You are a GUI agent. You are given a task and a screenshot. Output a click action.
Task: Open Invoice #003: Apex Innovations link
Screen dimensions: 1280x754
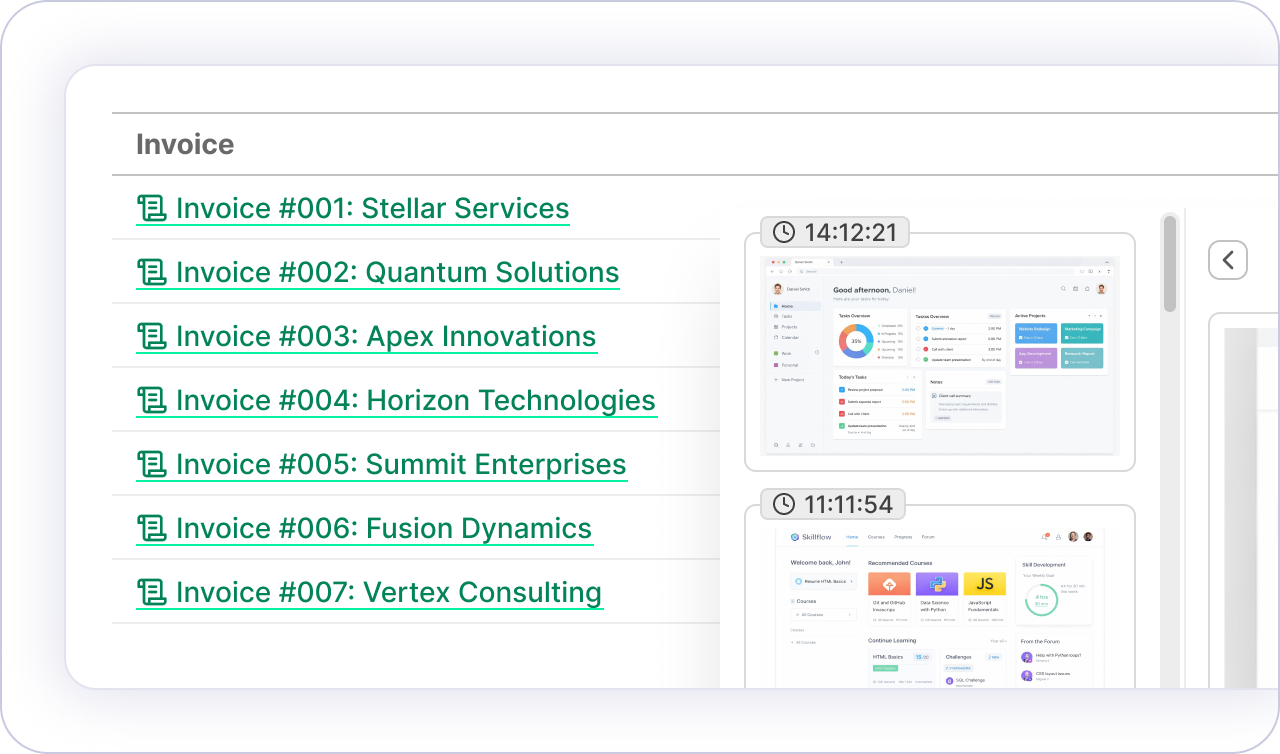click(386, 336)
